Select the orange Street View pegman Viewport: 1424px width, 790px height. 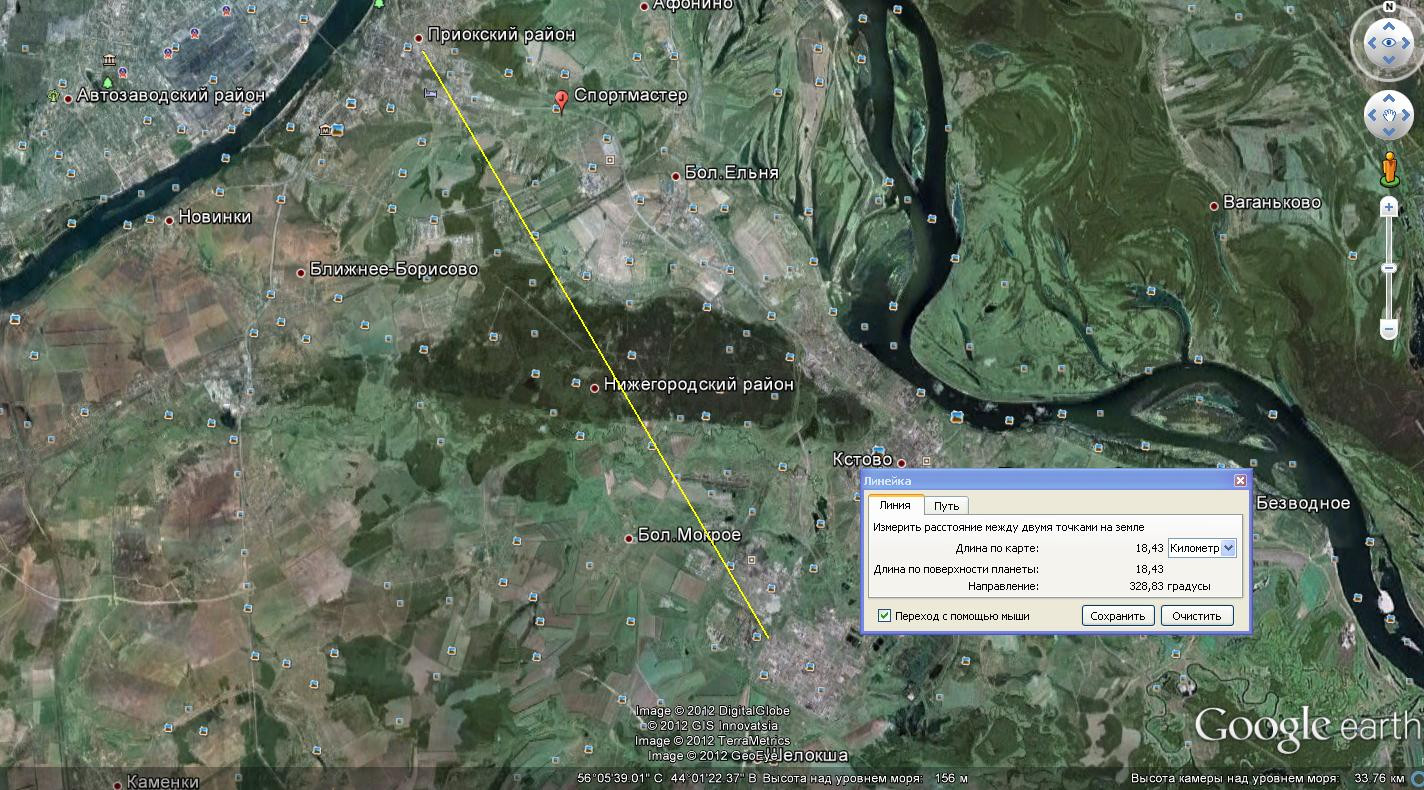1388,170
